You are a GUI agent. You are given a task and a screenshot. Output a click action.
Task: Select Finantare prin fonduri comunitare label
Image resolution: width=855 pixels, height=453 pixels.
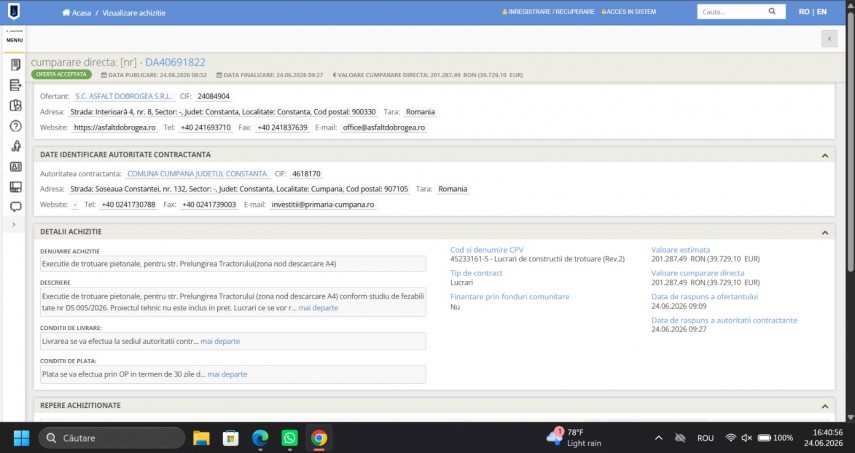pyautogui.click(x=509, y=297)
